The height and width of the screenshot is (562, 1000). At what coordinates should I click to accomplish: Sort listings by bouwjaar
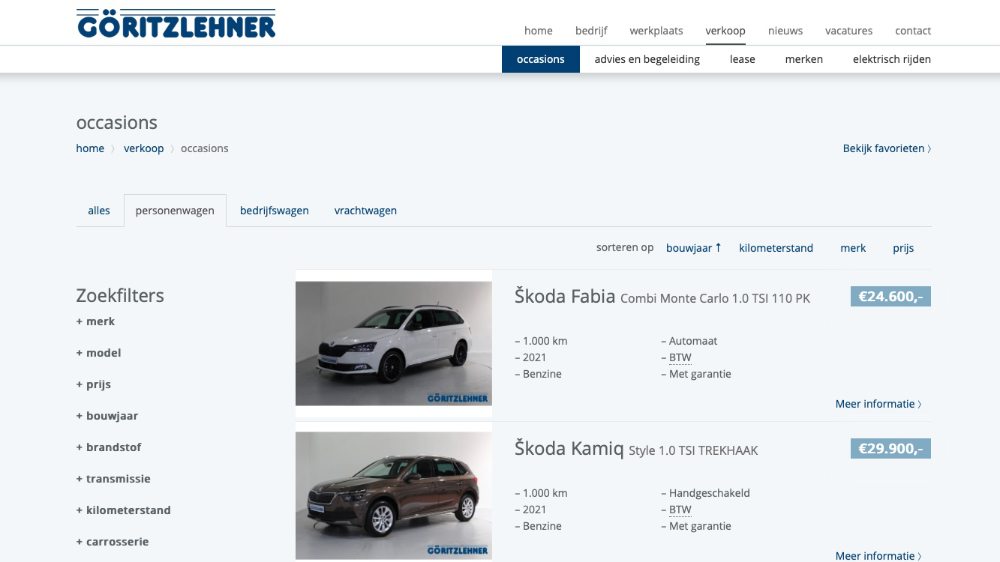693,248
